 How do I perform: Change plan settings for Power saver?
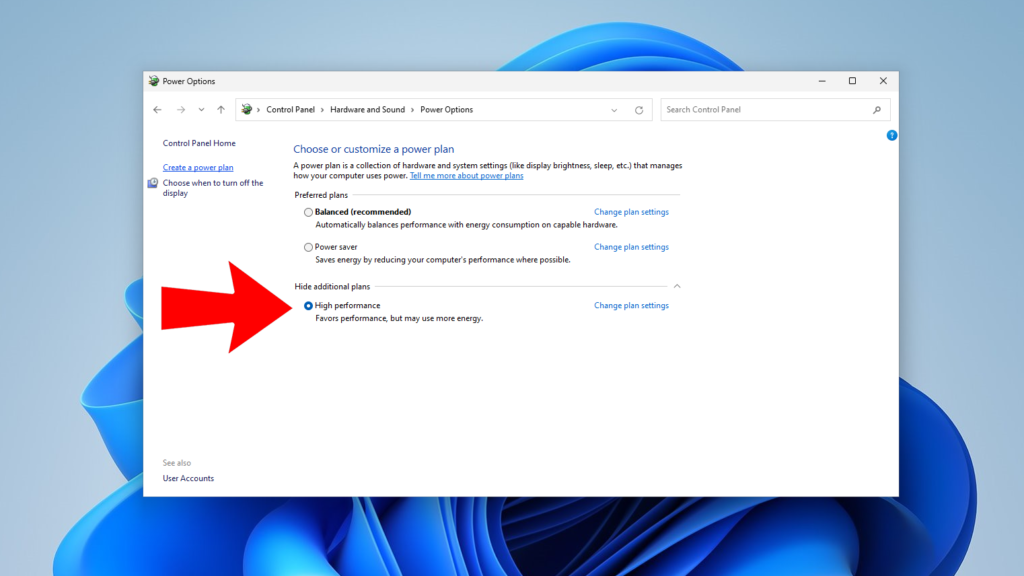click(631, 247)
